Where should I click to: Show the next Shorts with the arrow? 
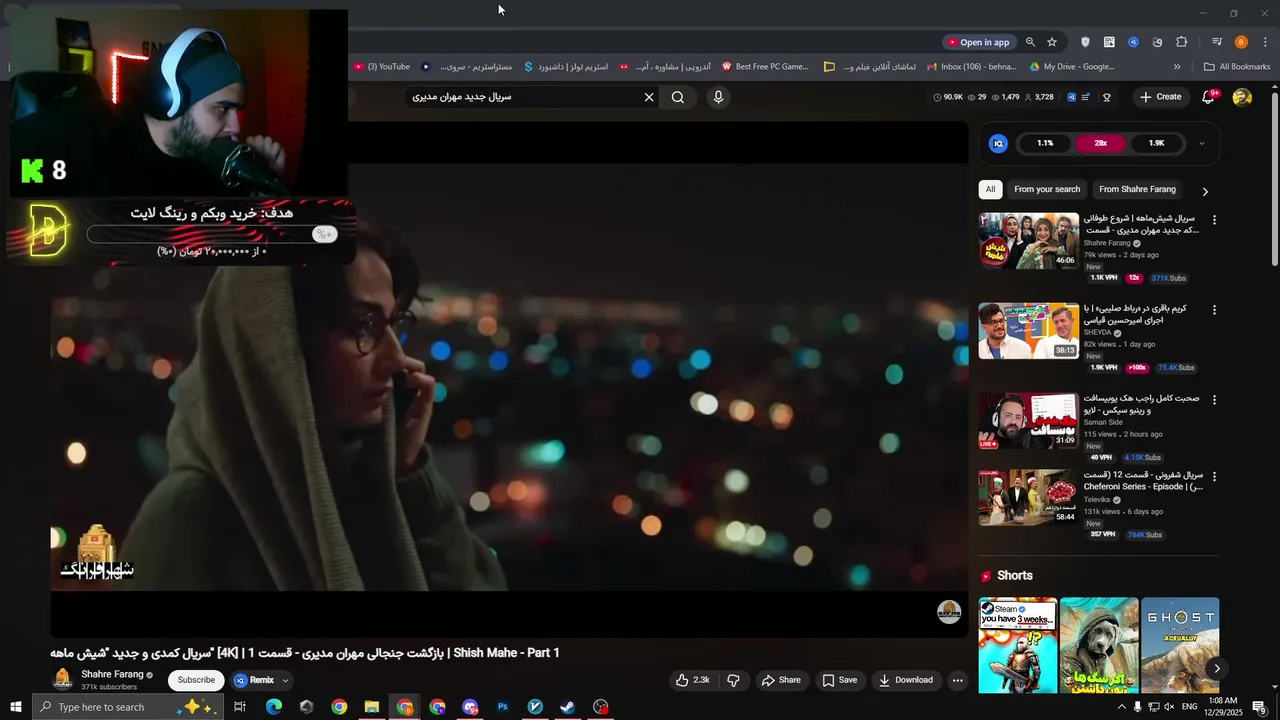click(x=1217, y=668)
